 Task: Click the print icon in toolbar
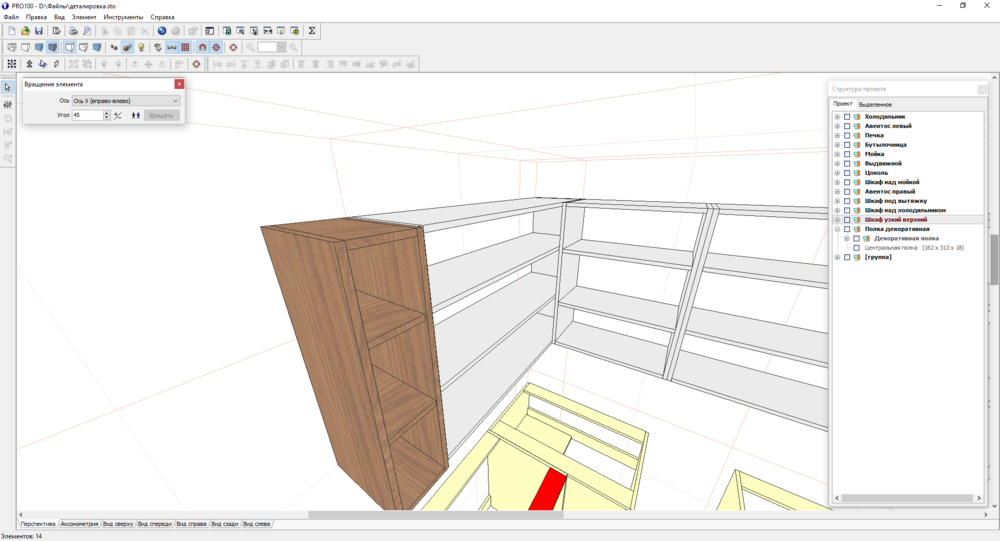[73, 31]
